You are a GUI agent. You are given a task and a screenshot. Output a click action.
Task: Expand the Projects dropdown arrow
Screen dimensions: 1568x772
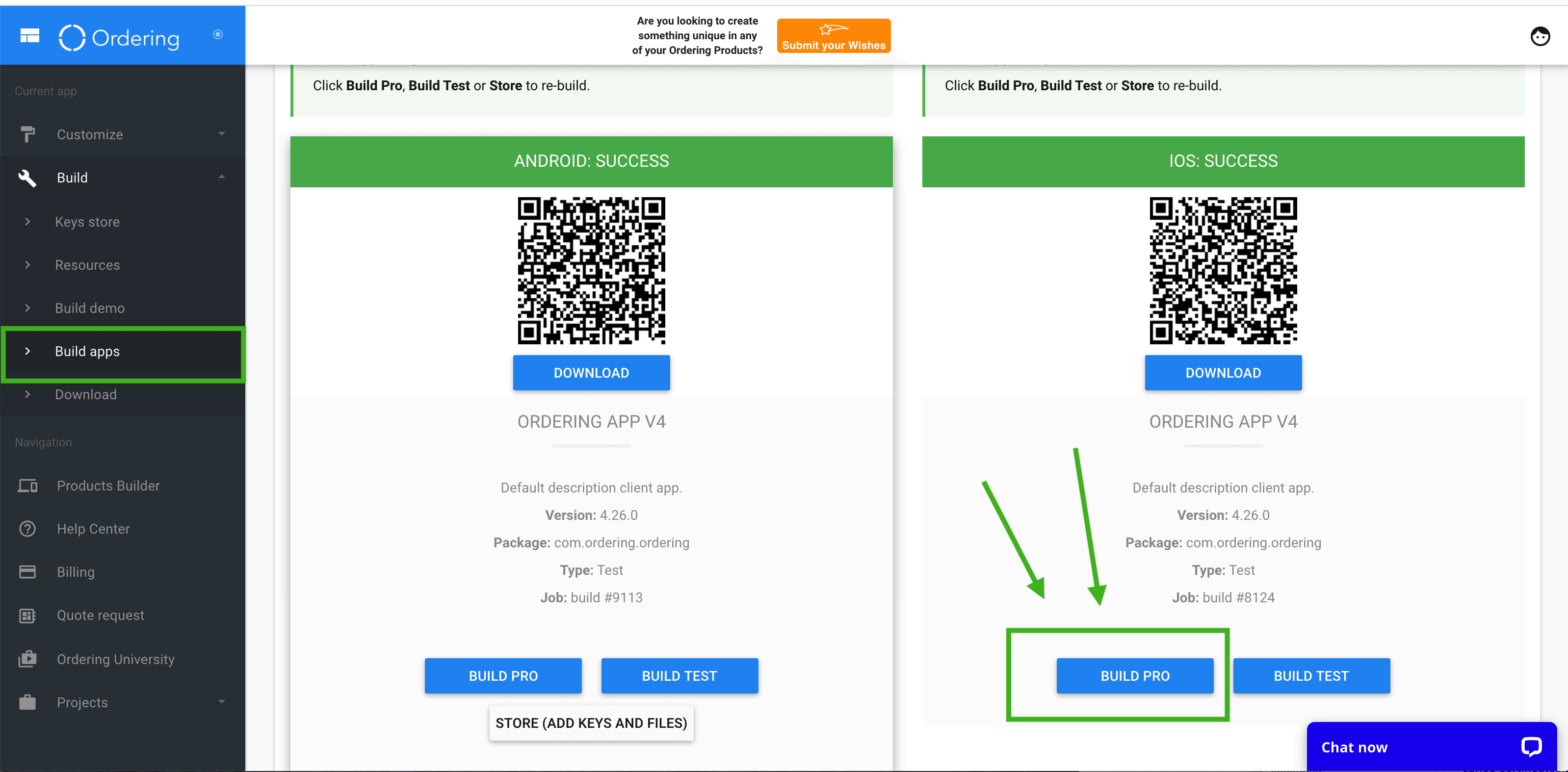(222, 702)
